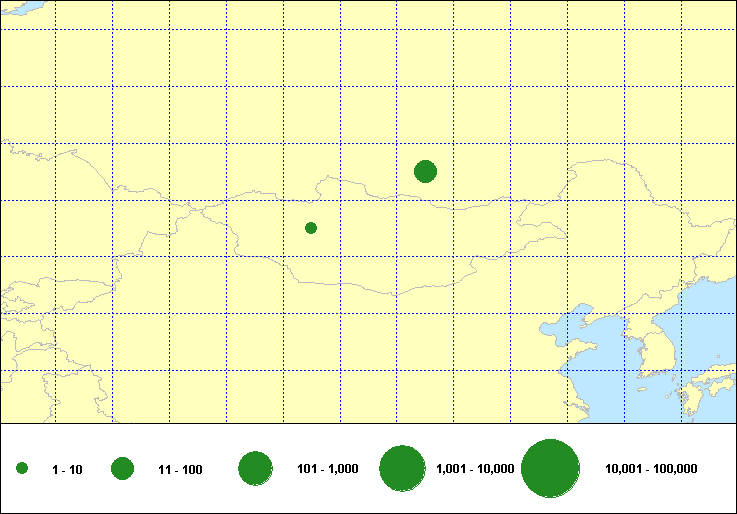Select the largest legend circle for 10,001 - 100,000
Image resolution: width=737 pixels, height=514 pixels.
pyautogui.click(x=551, y=469)
